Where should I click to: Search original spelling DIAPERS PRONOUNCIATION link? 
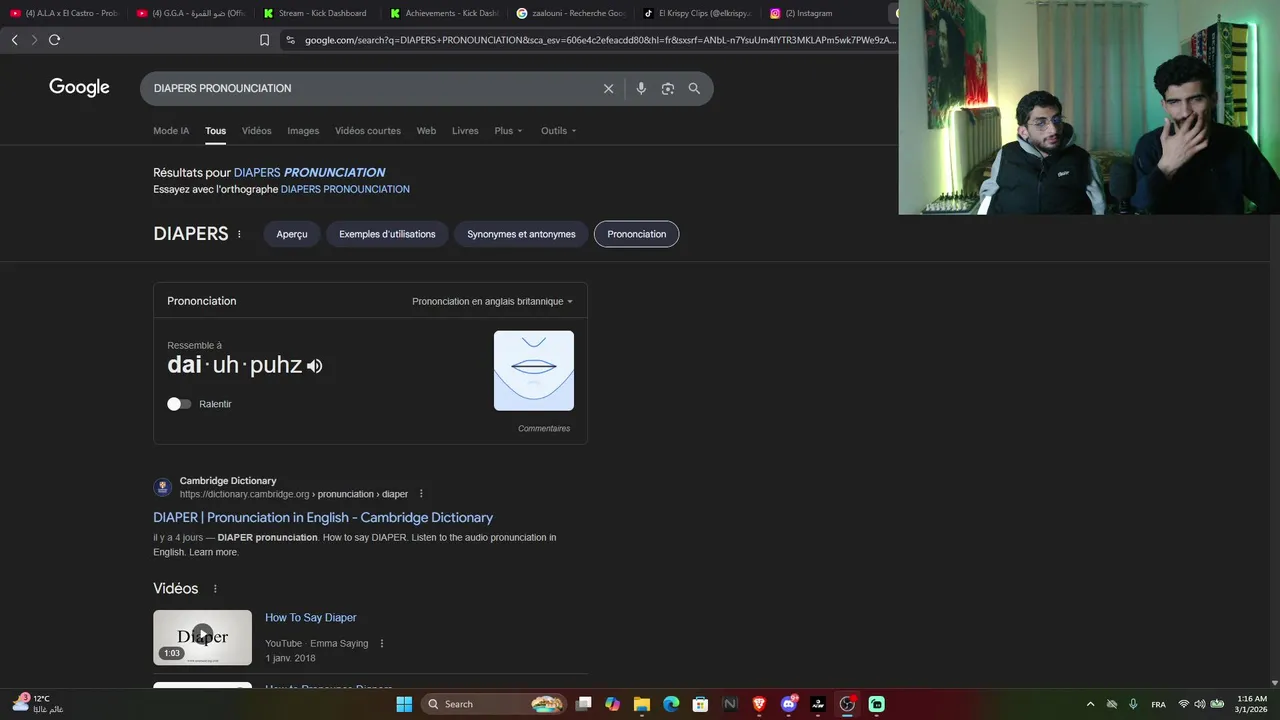(x=345, y=189)
